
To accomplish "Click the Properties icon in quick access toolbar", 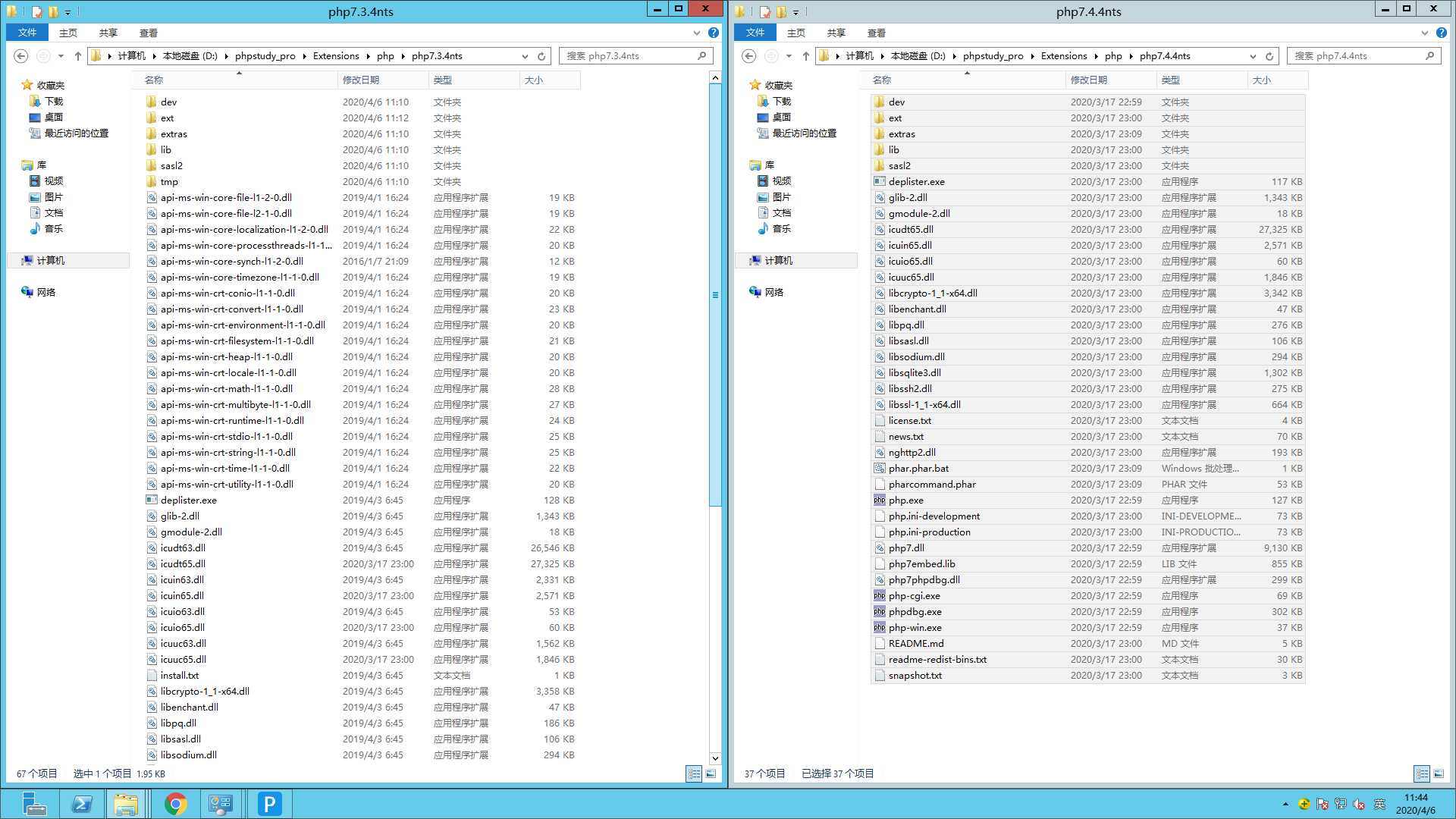I will (36, 12).
